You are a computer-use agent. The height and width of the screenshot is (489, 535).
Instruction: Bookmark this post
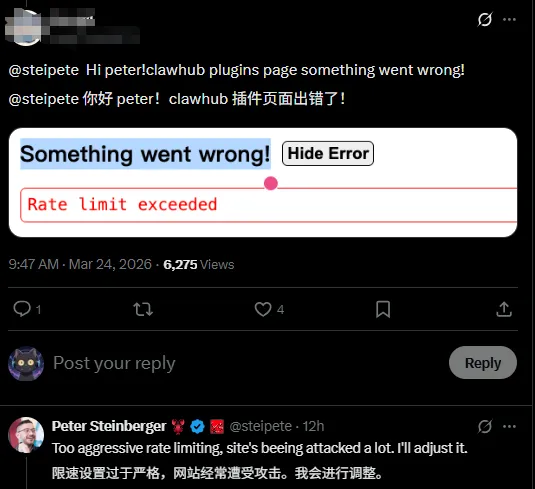click(x=383, y=309)
